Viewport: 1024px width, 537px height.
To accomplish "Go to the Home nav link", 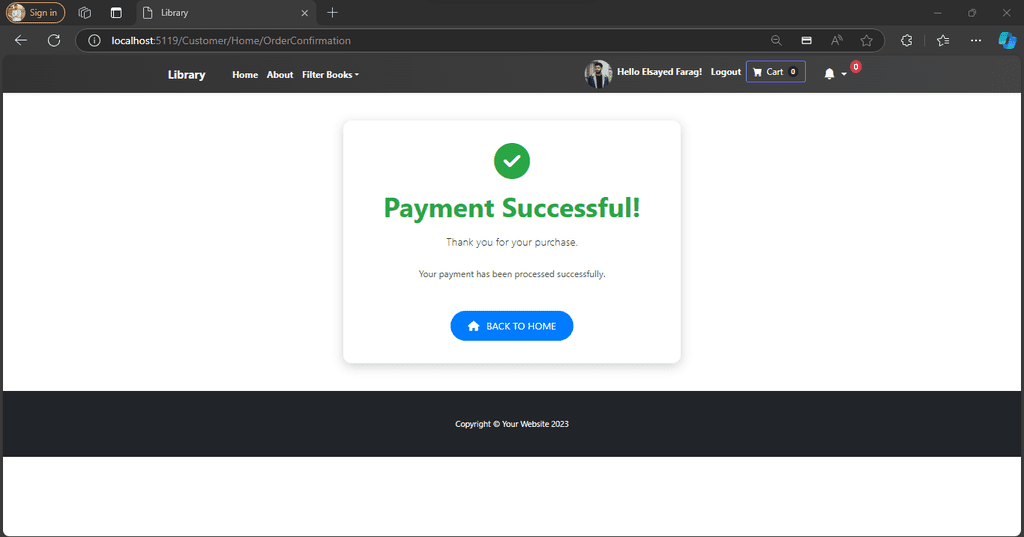I will click(245, 74).
